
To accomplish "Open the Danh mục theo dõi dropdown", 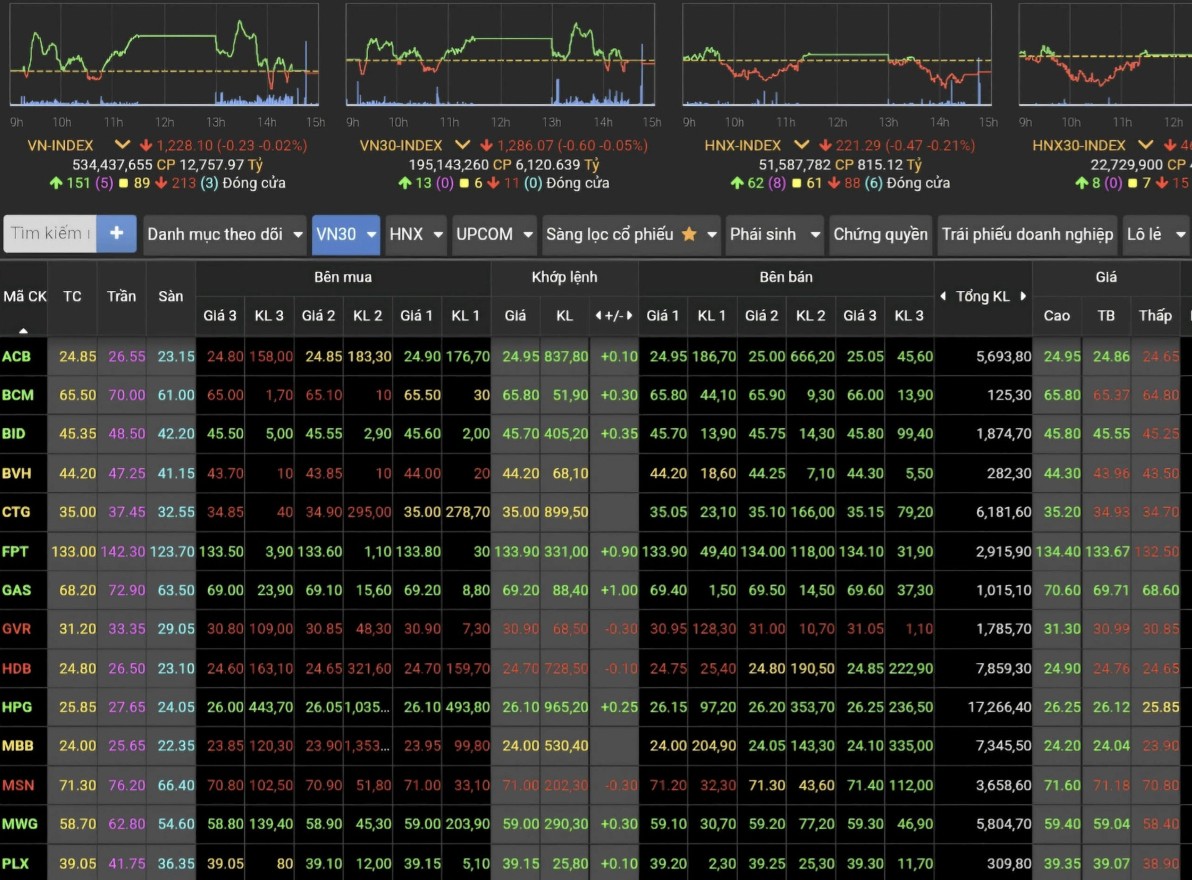I will (225, 234).
